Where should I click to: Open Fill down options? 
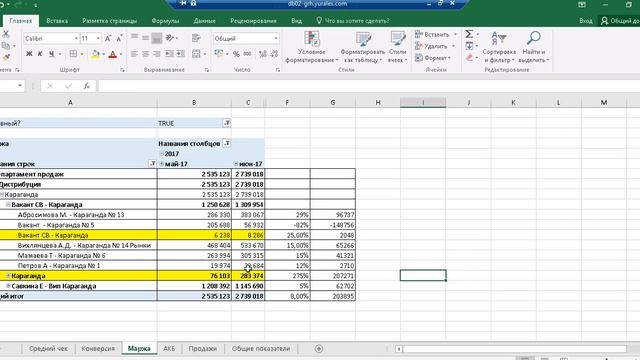pyautogui.click(x=469, y=46)
